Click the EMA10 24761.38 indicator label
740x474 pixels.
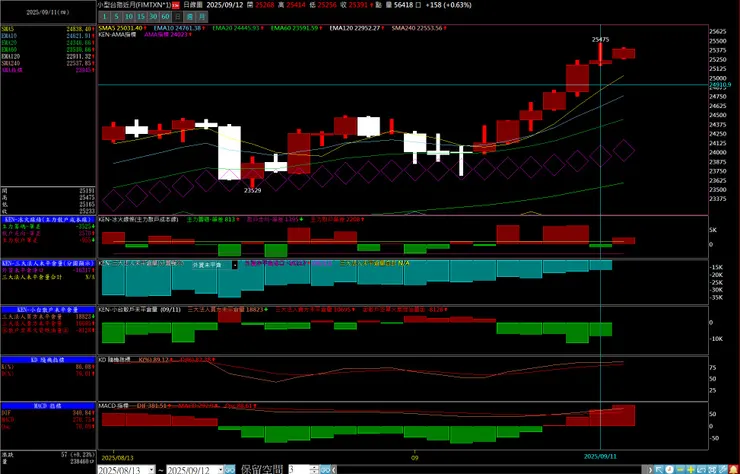[178, 28]
